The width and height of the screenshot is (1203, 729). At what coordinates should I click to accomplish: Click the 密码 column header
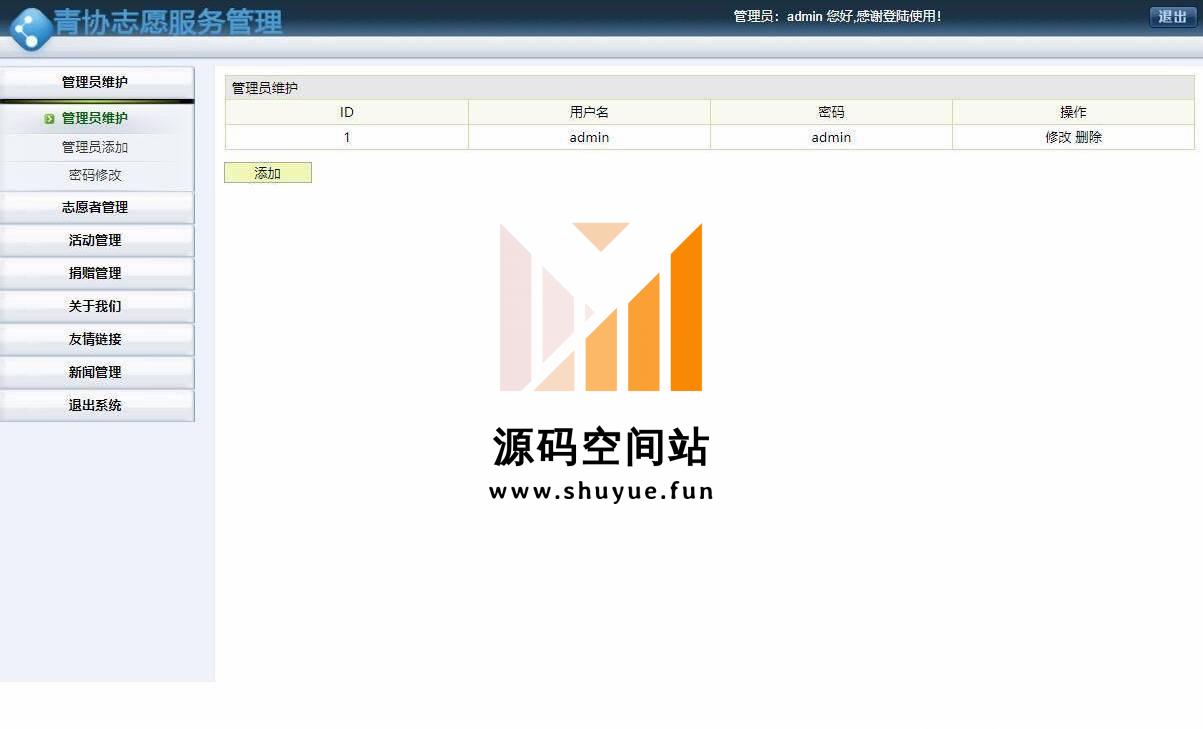click(x=831, y=112)
